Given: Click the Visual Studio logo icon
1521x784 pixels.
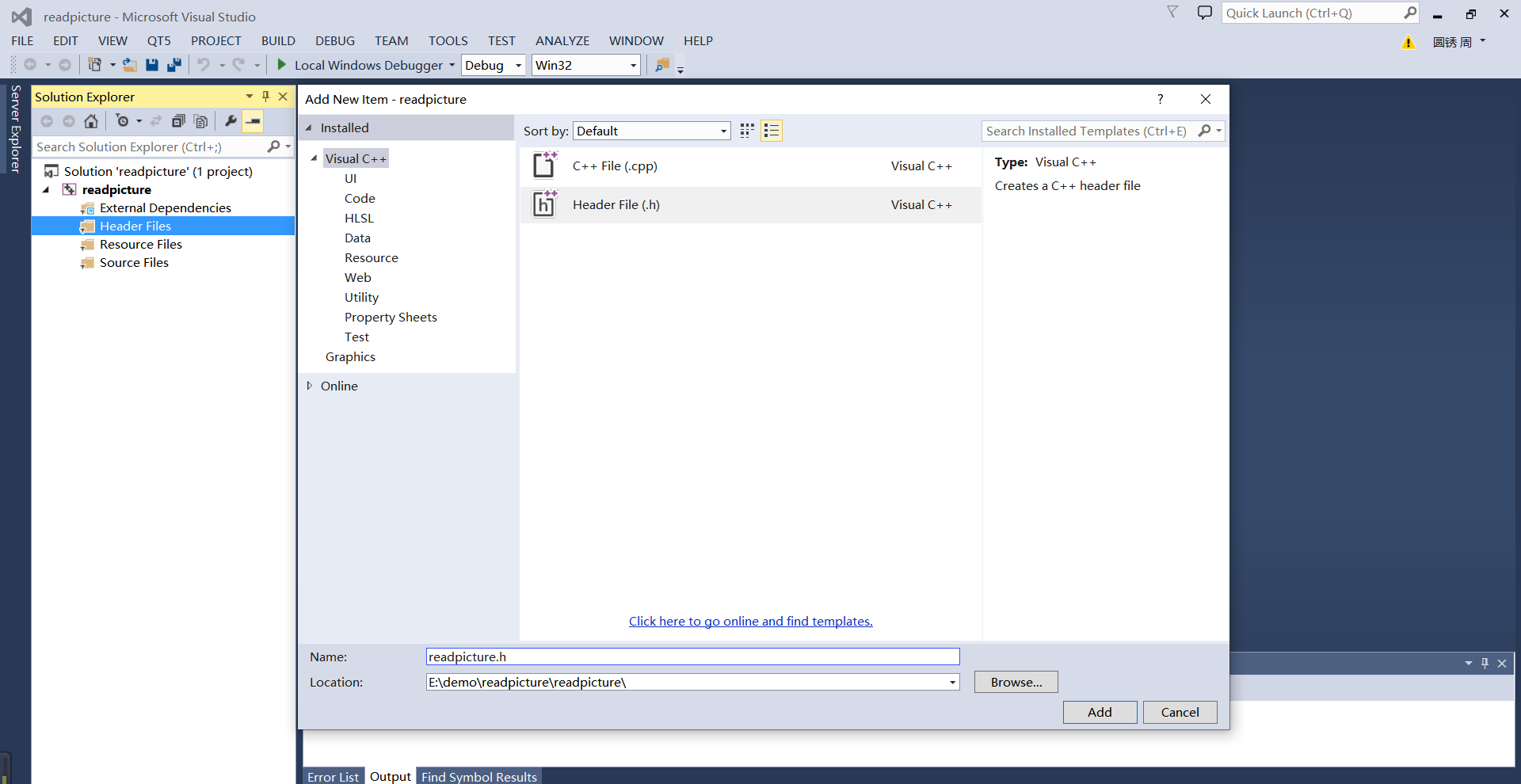Looking at the screenshot, I should click(21, 17).
